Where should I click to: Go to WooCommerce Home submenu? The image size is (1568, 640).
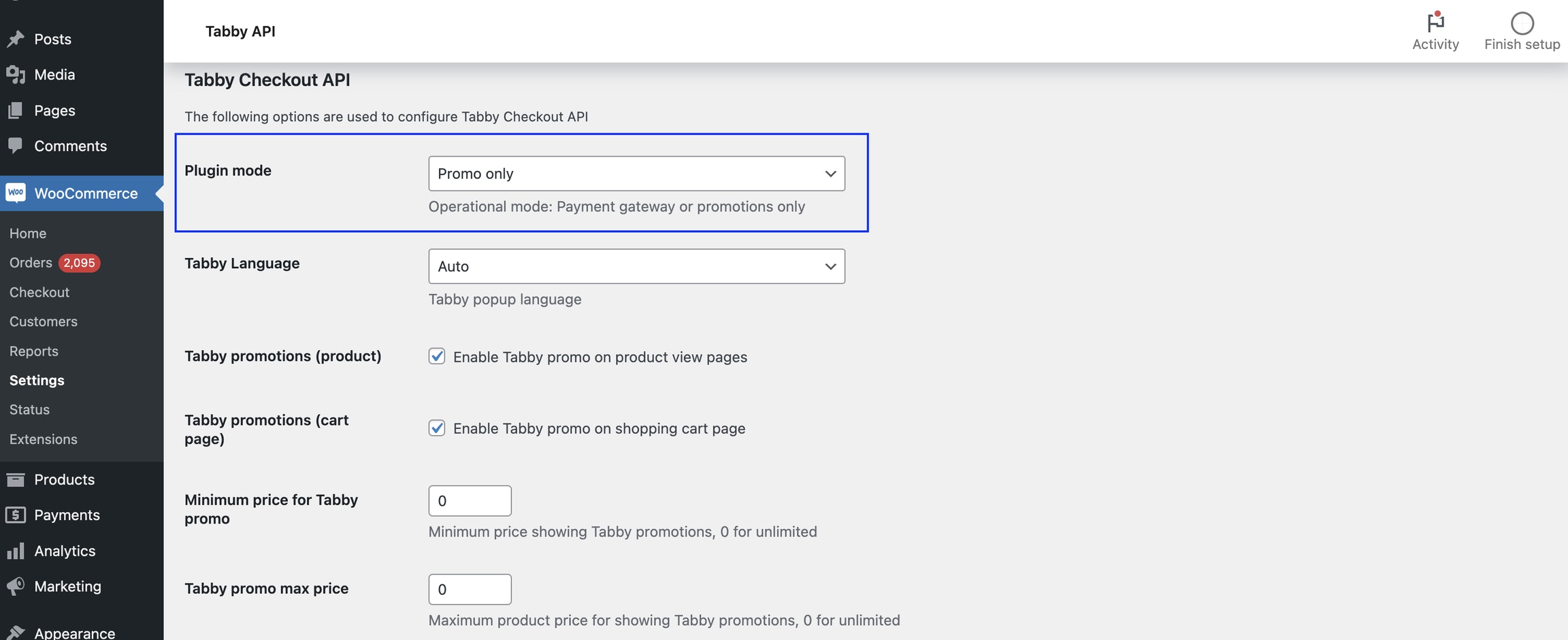28,234
